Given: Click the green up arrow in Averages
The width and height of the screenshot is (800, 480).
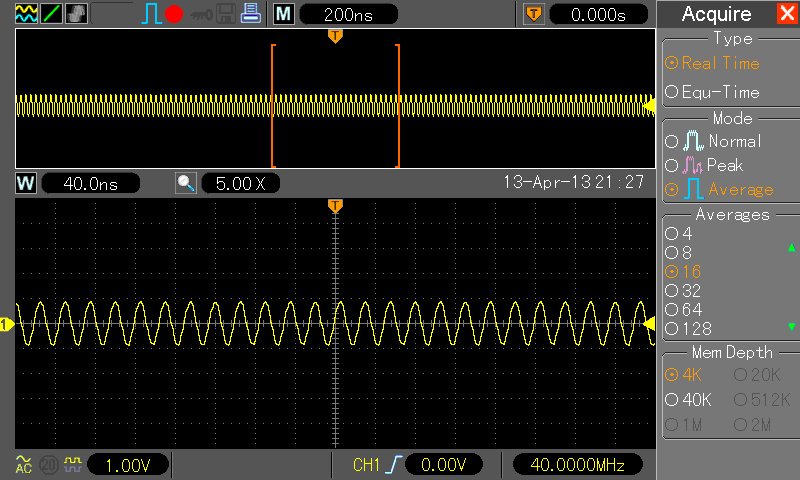Looking at the screenshot, I should tap(791, 248).
